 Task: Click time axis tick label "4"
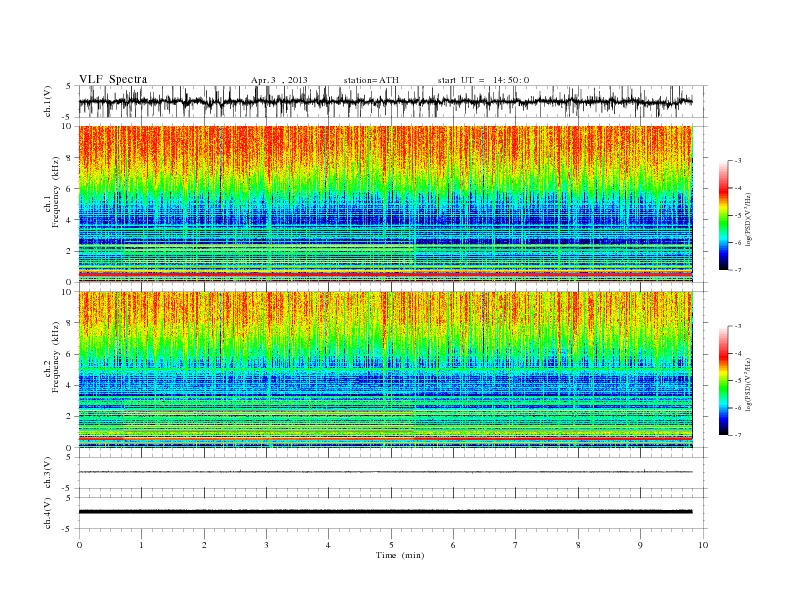coord(328,545)
